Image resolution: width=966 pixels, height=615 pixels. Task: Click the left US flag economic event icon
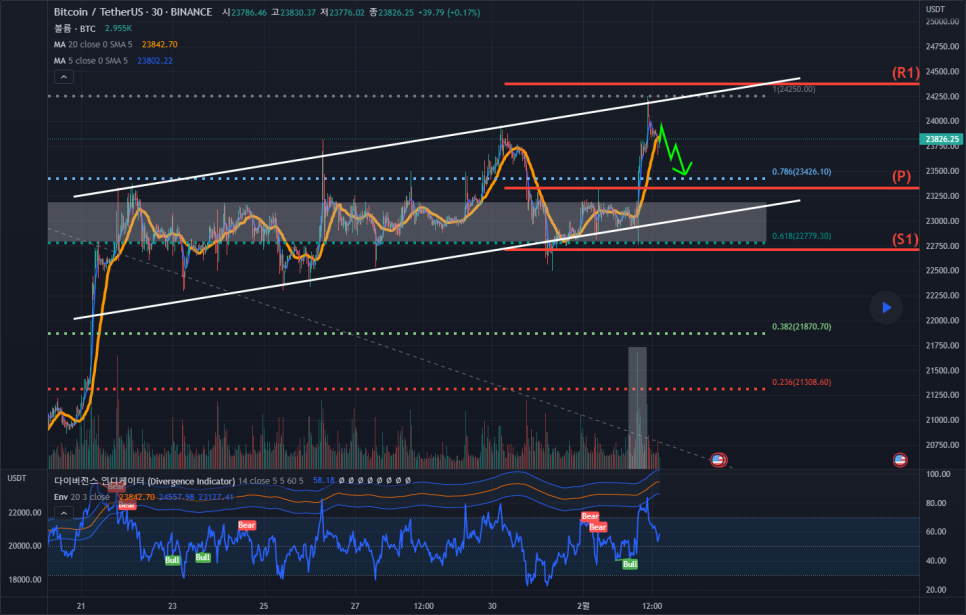(x=717, y=460)
